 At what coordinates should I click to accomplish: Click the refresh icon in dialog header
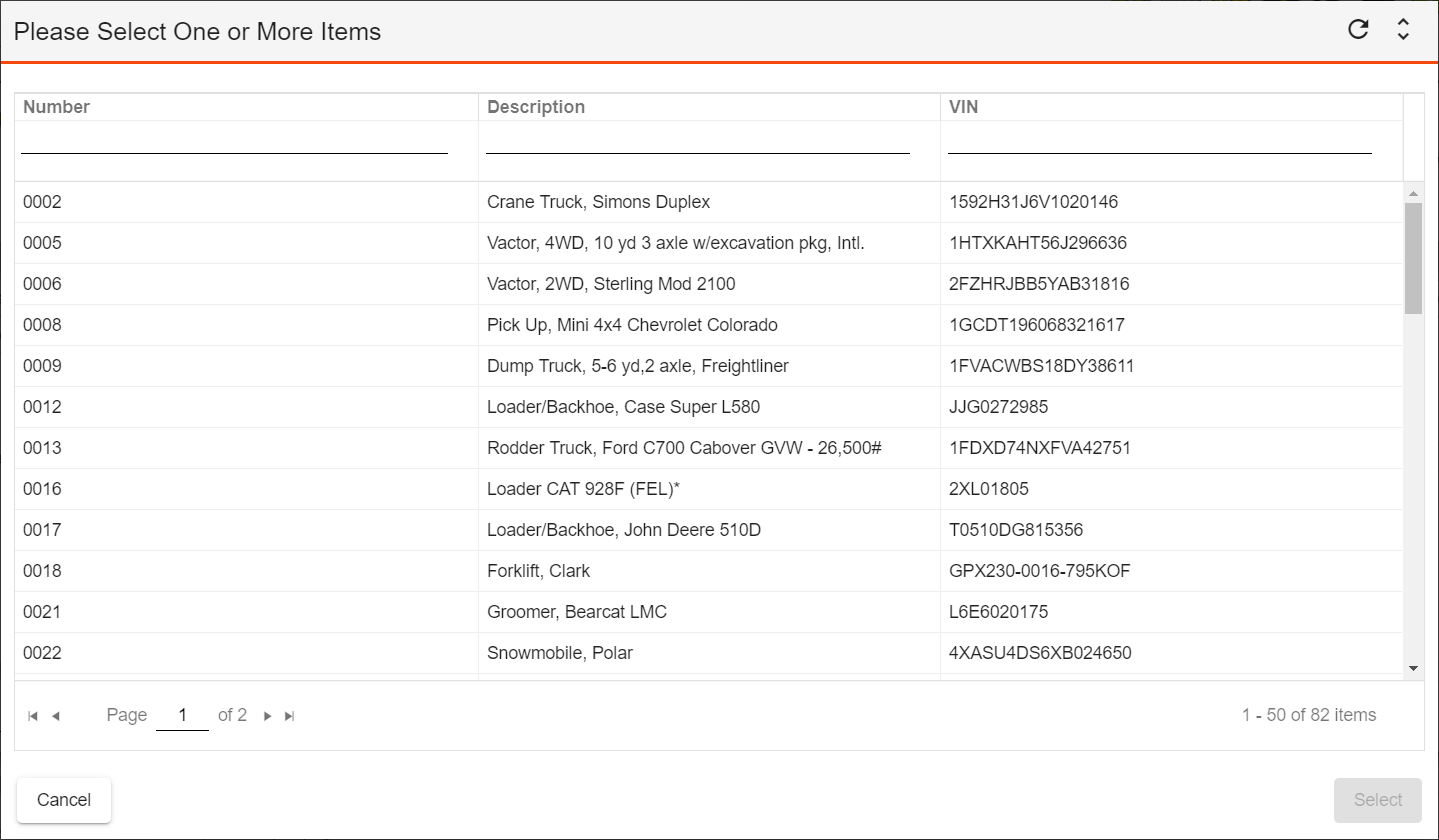coord(1358,30)
